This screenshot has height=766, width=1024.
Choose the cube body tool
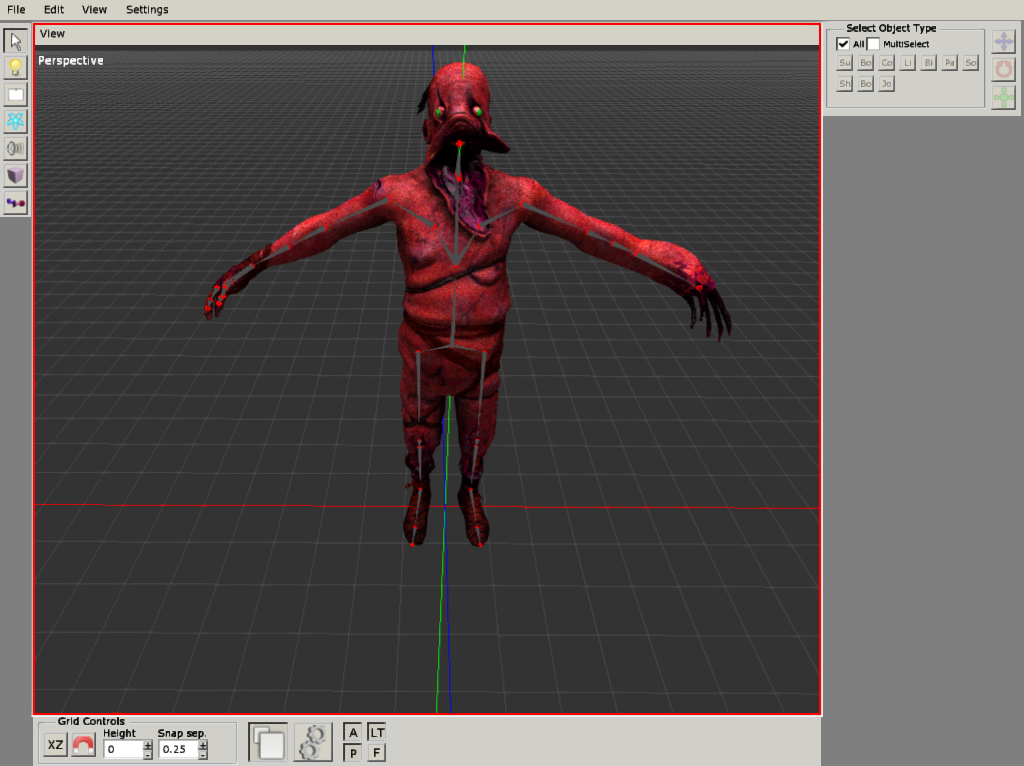point(16,176)
